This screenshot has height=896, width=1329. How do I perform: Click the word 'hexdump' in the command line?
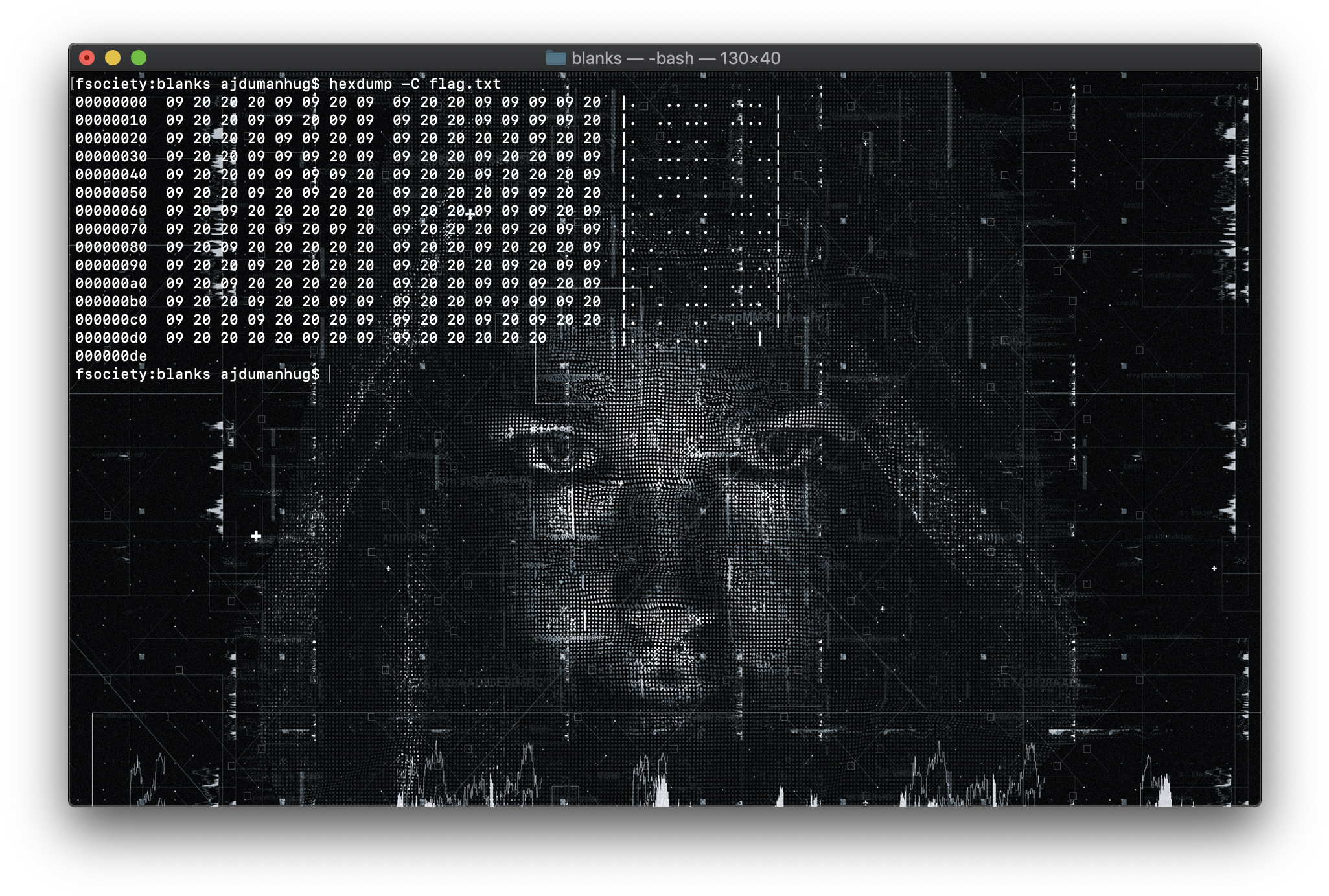361,84
